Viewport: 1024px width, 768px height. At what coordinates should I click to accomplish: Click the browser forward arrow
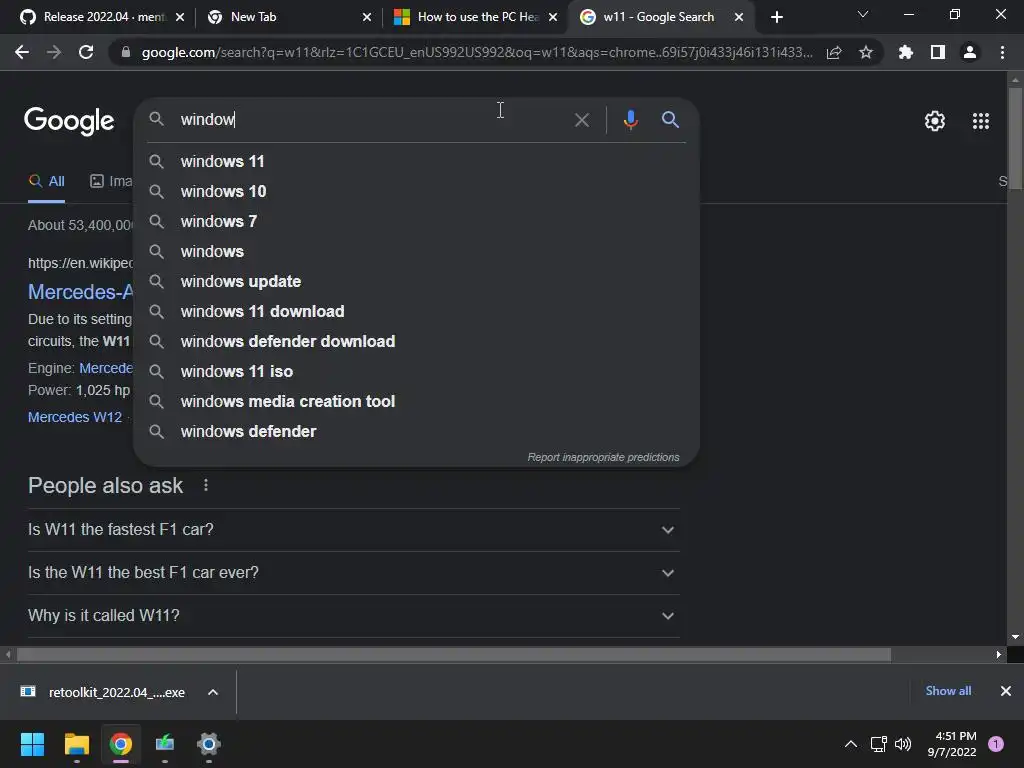click(x=54, y=52)
